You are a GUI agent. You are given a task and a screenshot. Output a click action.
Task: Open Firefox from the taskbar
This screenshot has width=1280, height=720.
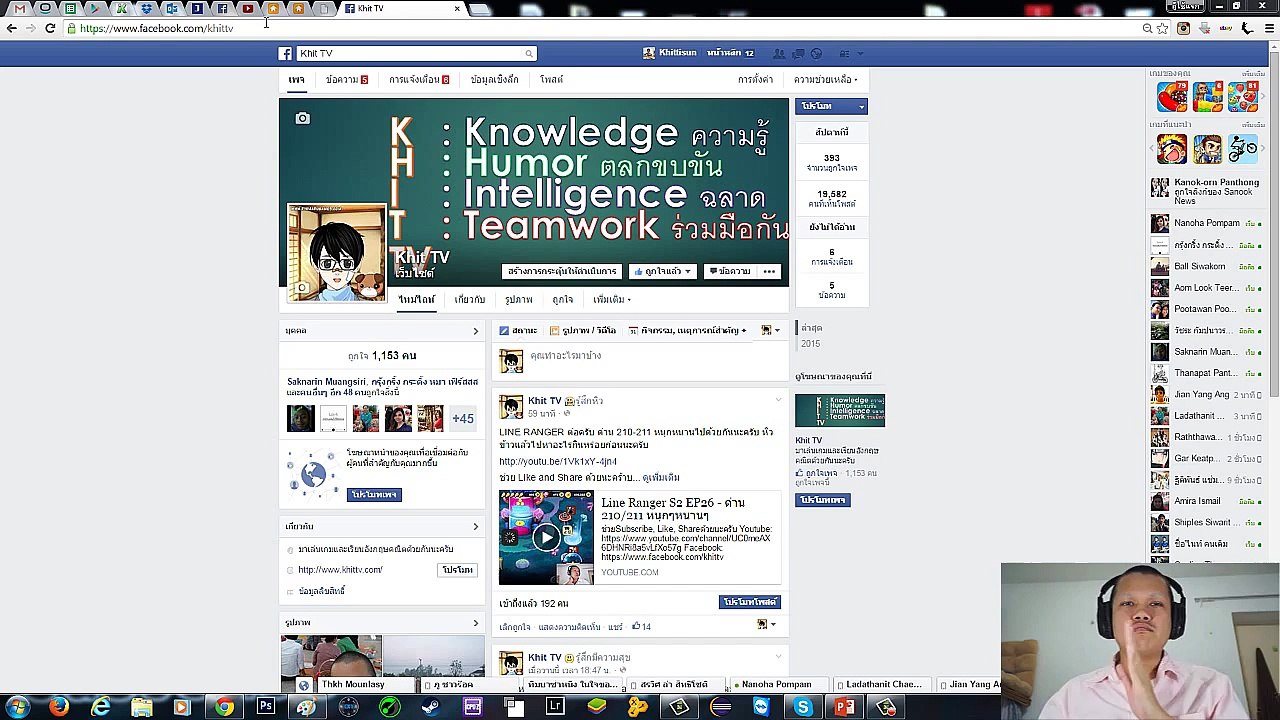[x=59, y=708]
